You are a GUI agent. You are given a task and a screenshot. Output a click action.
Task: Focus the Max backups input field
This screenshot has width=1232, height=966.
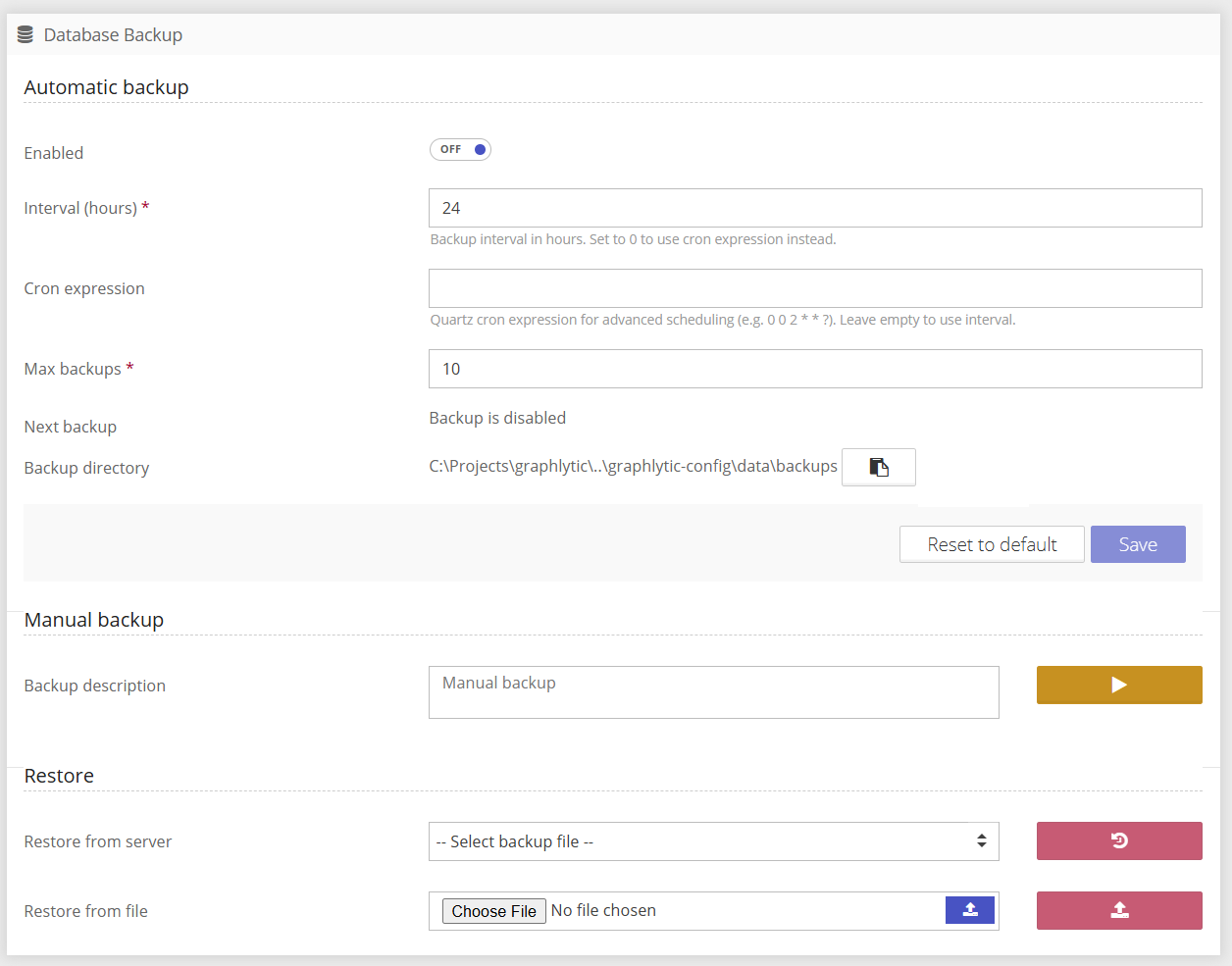[815, 369]
